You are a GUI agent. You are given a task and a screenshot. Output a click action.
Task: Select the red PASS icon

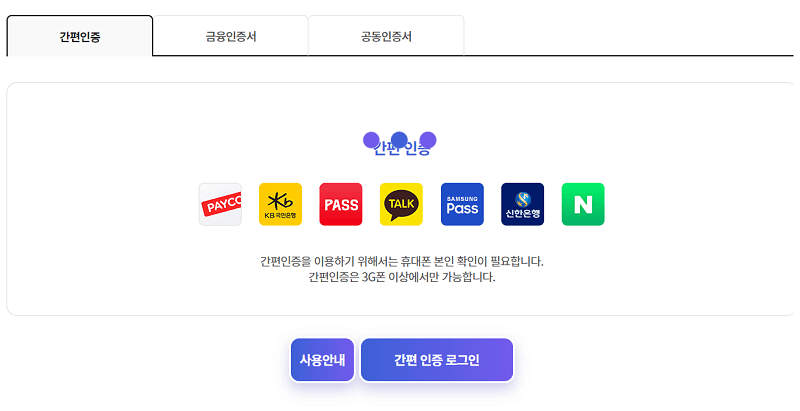coord(341,204)
